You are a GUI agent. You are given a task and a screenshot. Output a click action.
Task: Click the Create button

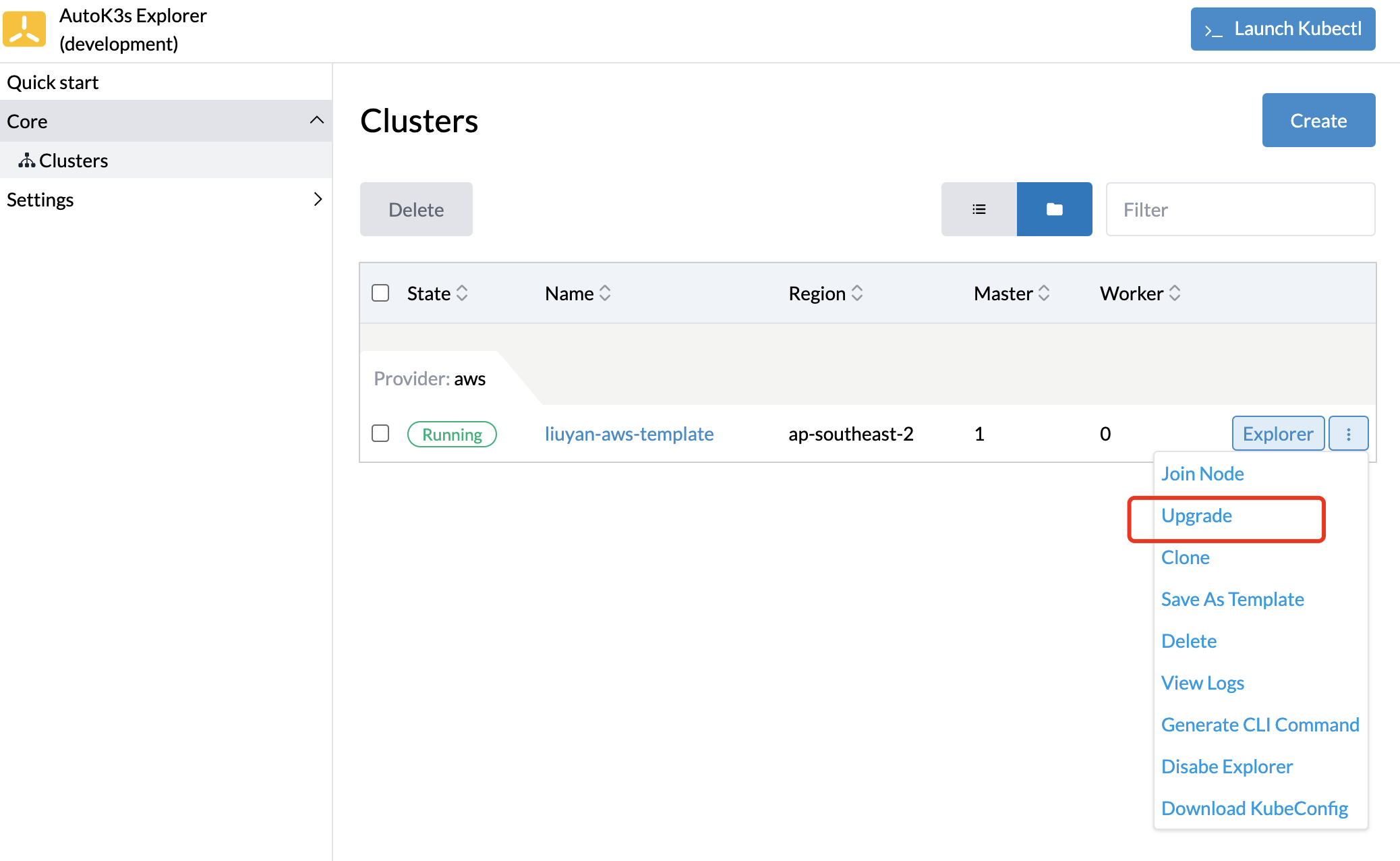tap(1317, 120)
